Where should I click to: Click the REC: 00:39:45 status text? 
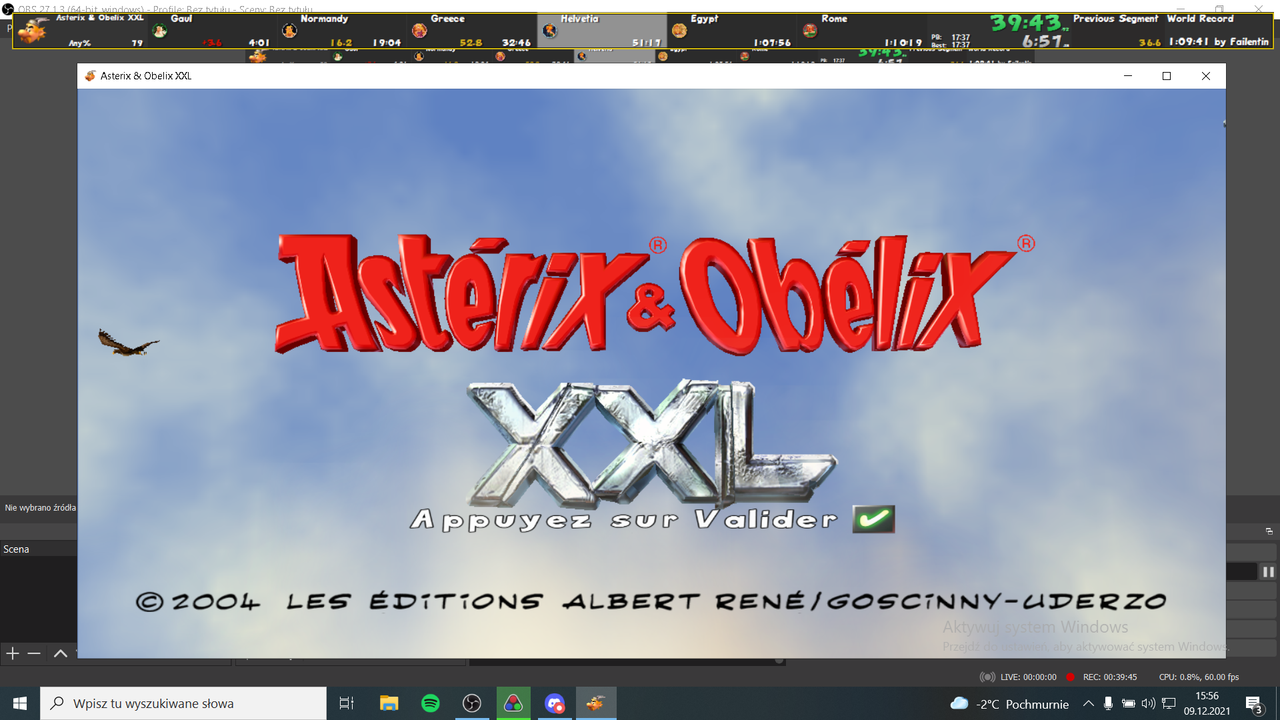[x=1110, y=677]
